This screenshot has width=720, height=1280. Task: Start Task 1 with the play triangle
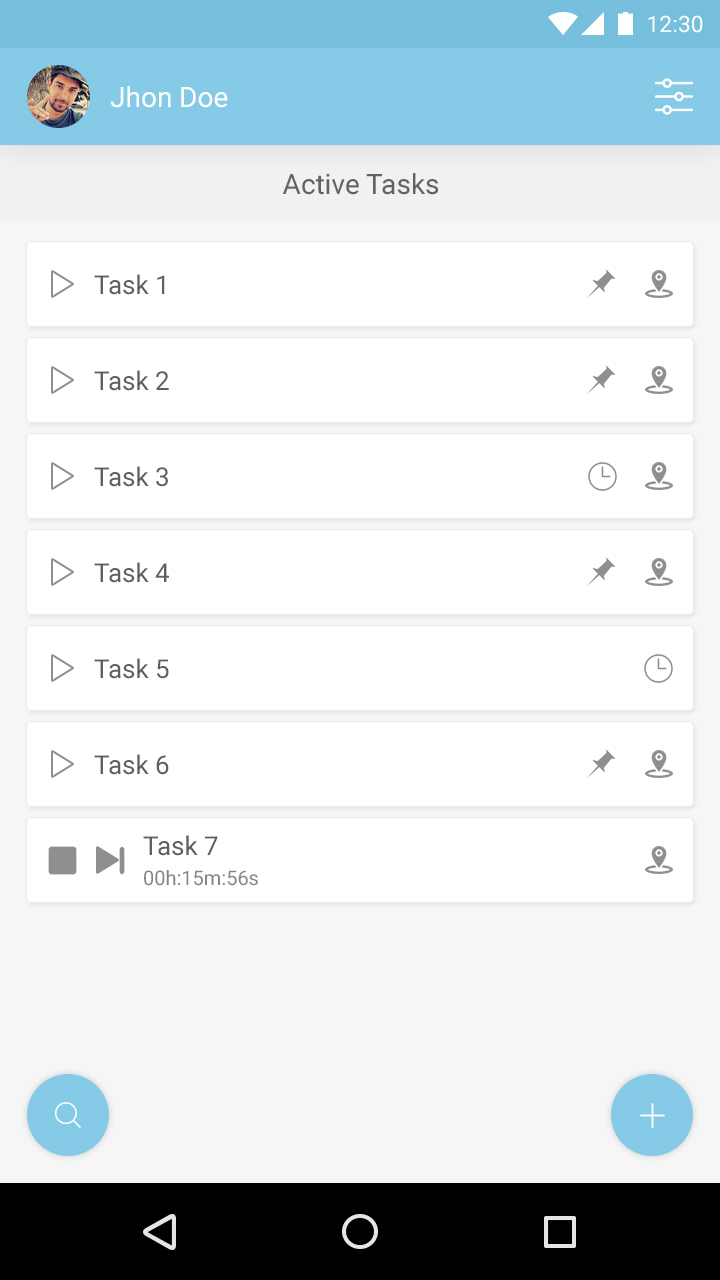tap(62, 285)
